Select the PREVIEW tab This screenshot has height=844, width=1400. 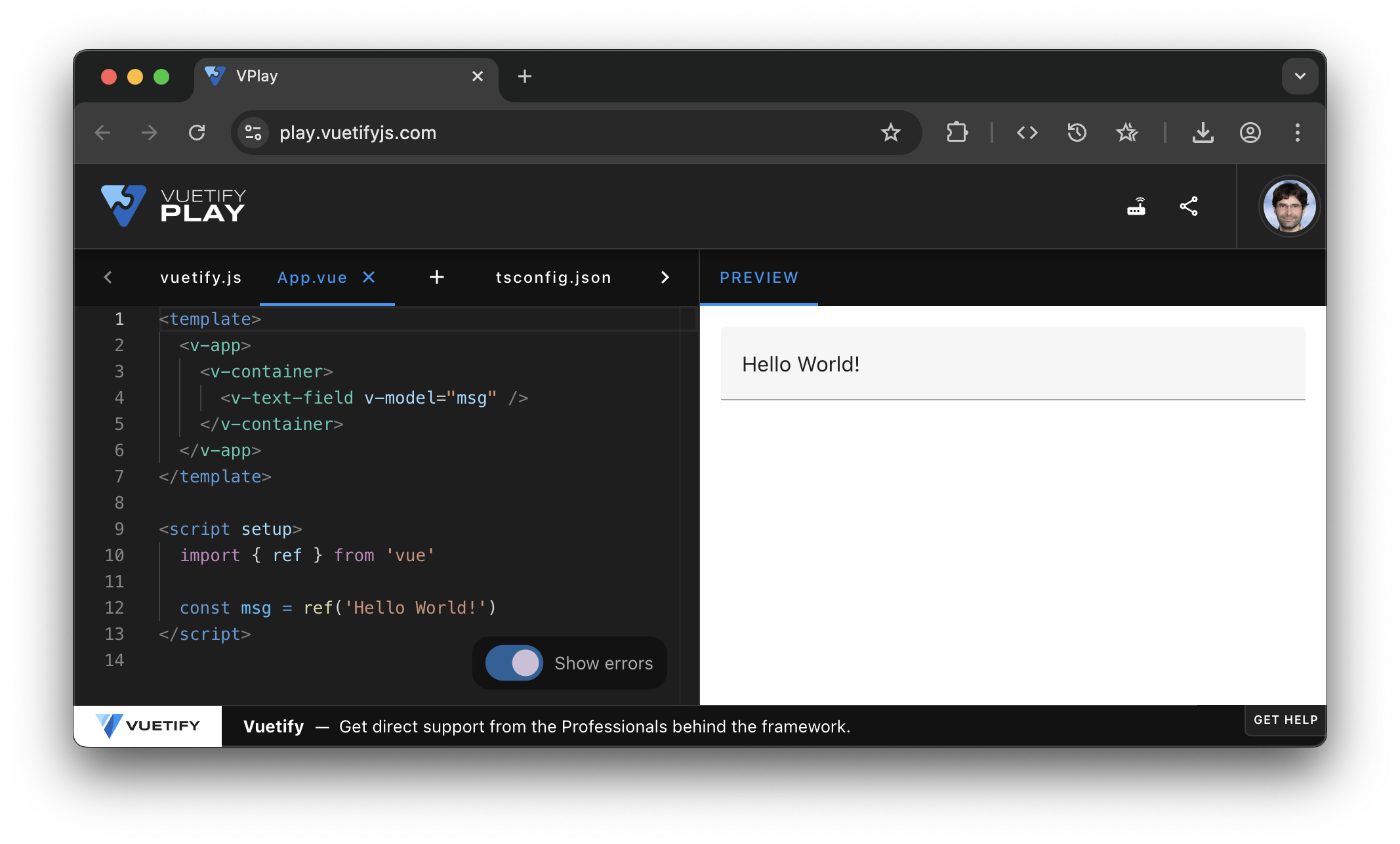pyautogui.click(x=759, y=278)
